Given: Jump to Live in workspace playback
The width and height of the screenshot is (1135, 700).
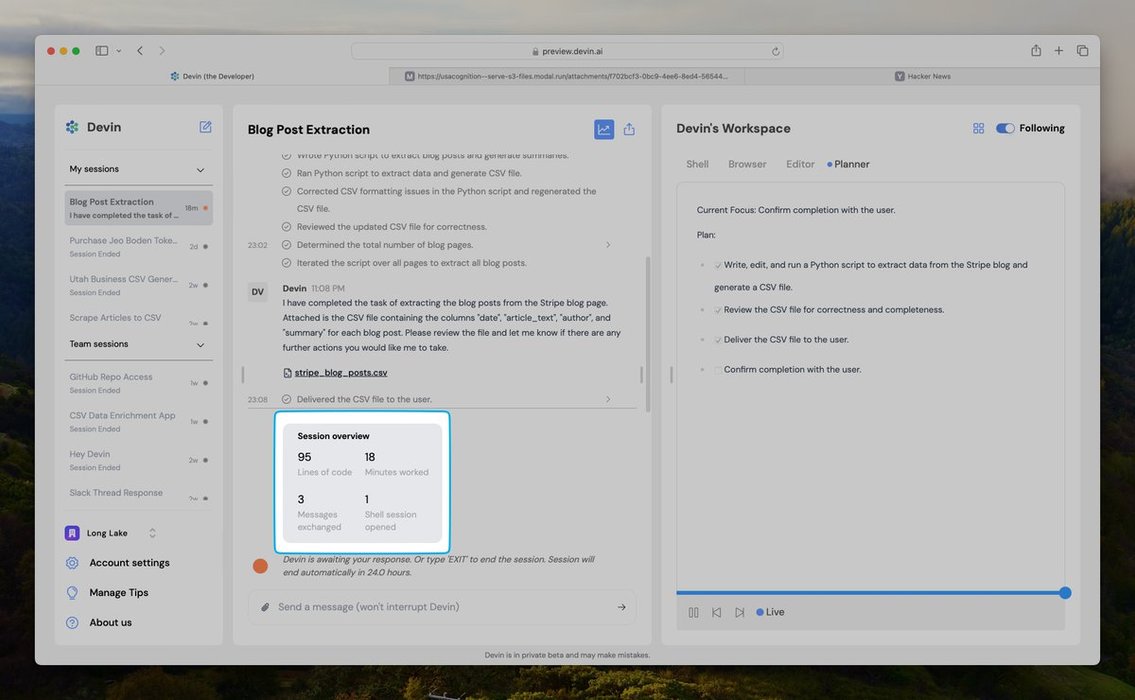Looking at the screenshot, I should tap(770, 612).
